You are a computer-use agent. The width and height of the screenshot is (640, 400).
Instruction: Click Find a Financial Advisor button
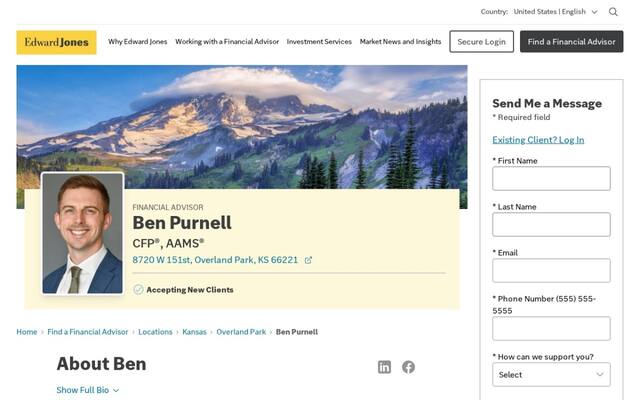click(x=571, y=42)
